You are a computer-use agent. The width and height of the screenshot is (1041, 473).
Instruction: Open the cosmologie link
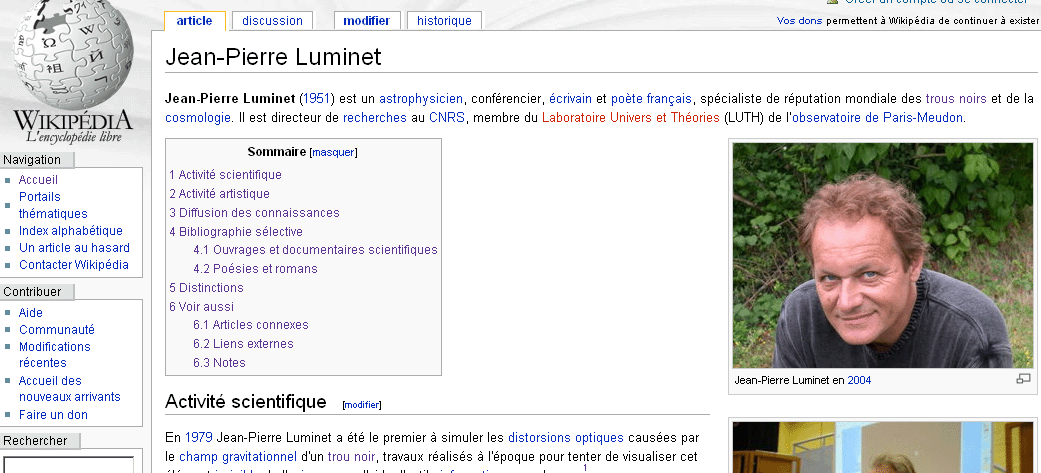point(198,118)
